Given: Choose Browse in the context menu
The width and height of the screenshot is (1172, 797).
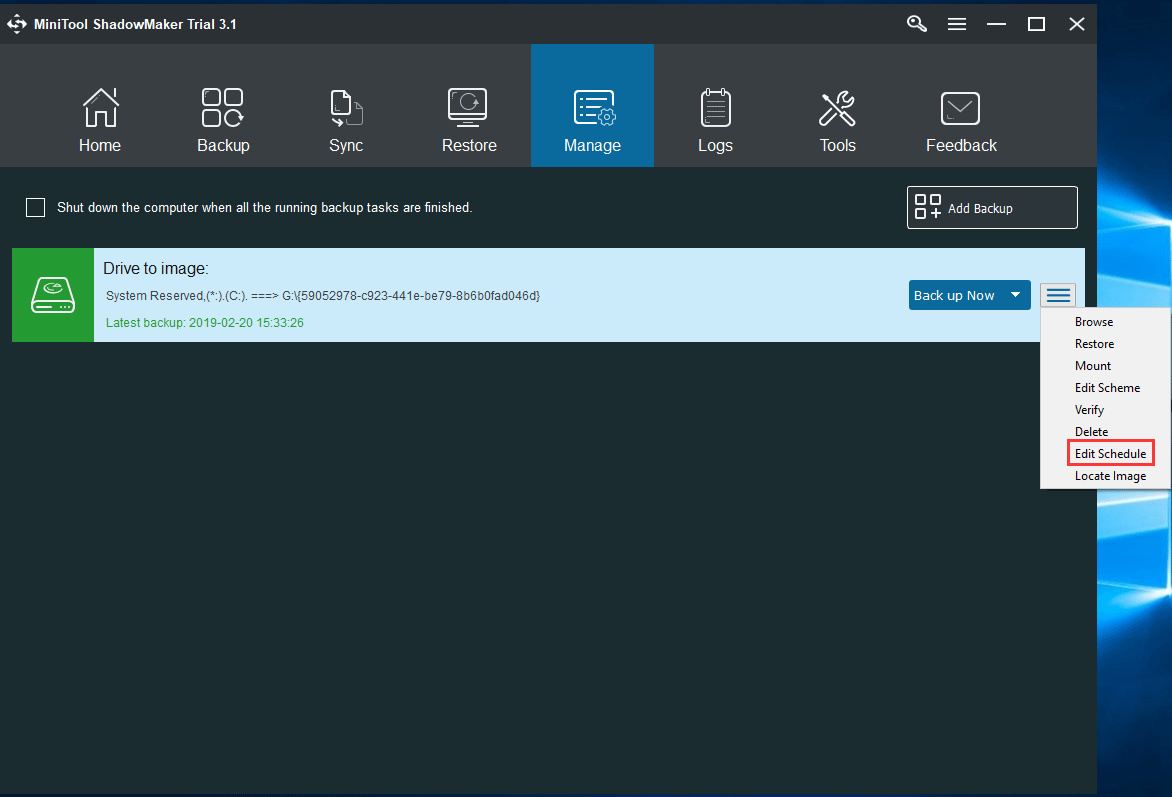Looking at the screenshot, I should pos(1093,321).
